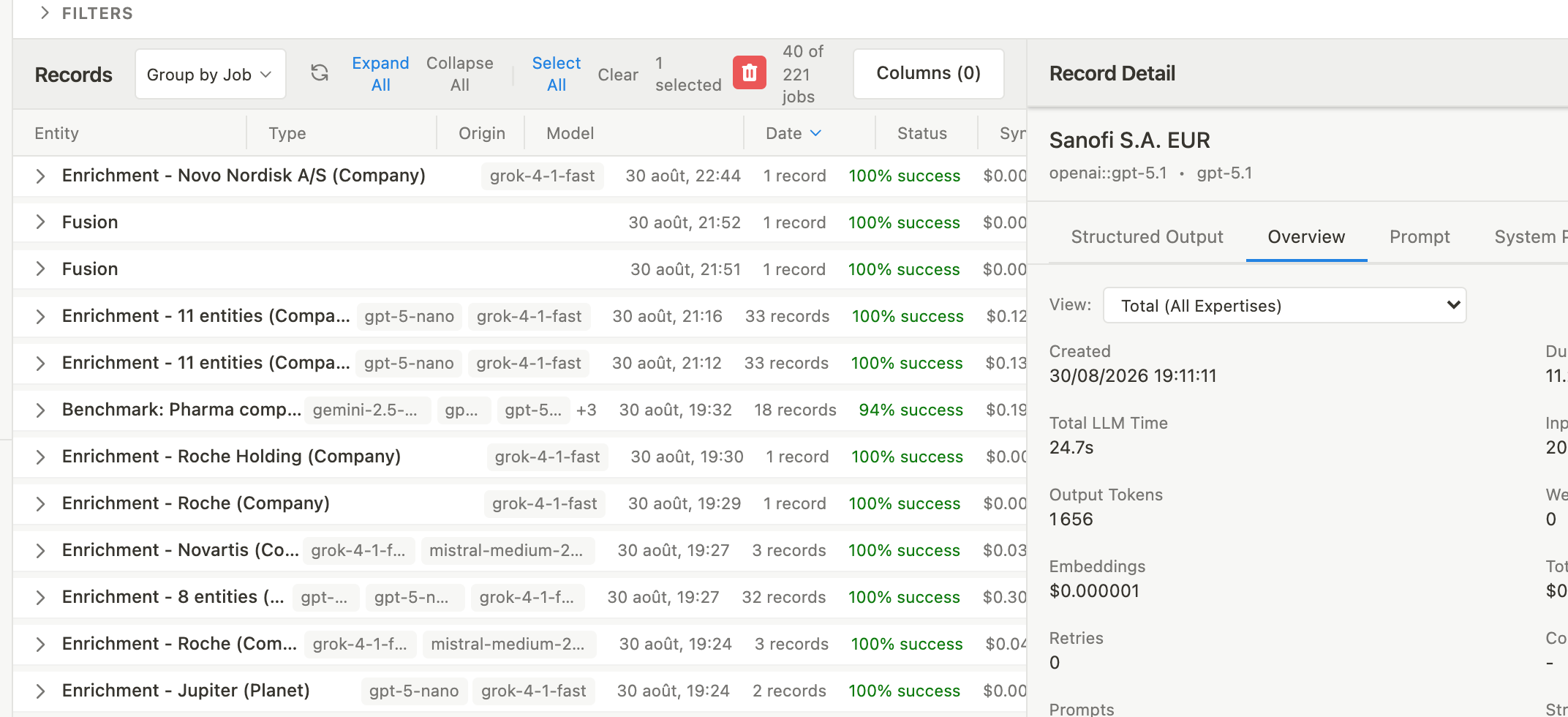Viewport: 1568px width, 717px height.
Task: Expand the Enrichment - Jupiter (Planet) row
Action: pyautogui.click(x=41, y=691)
